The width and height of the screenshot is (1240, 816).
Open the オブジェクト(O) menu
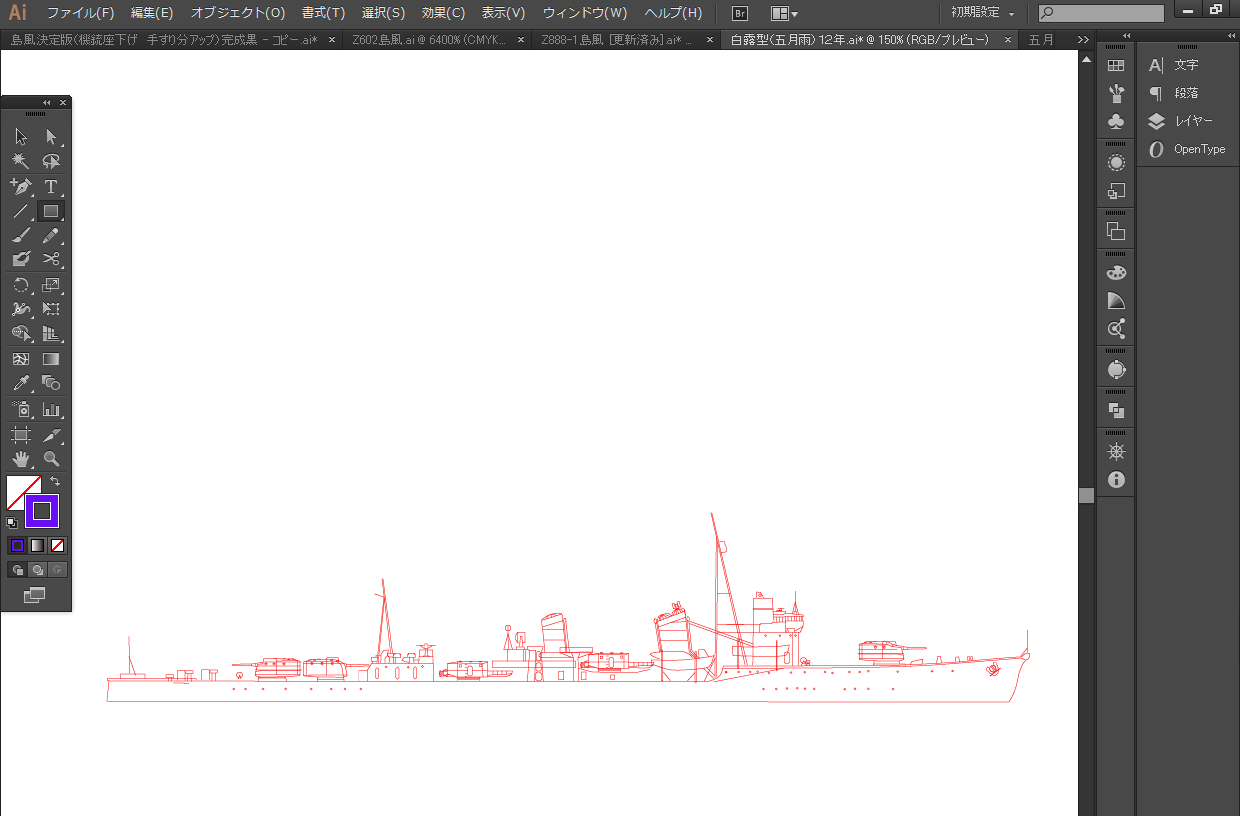[238, 13]
